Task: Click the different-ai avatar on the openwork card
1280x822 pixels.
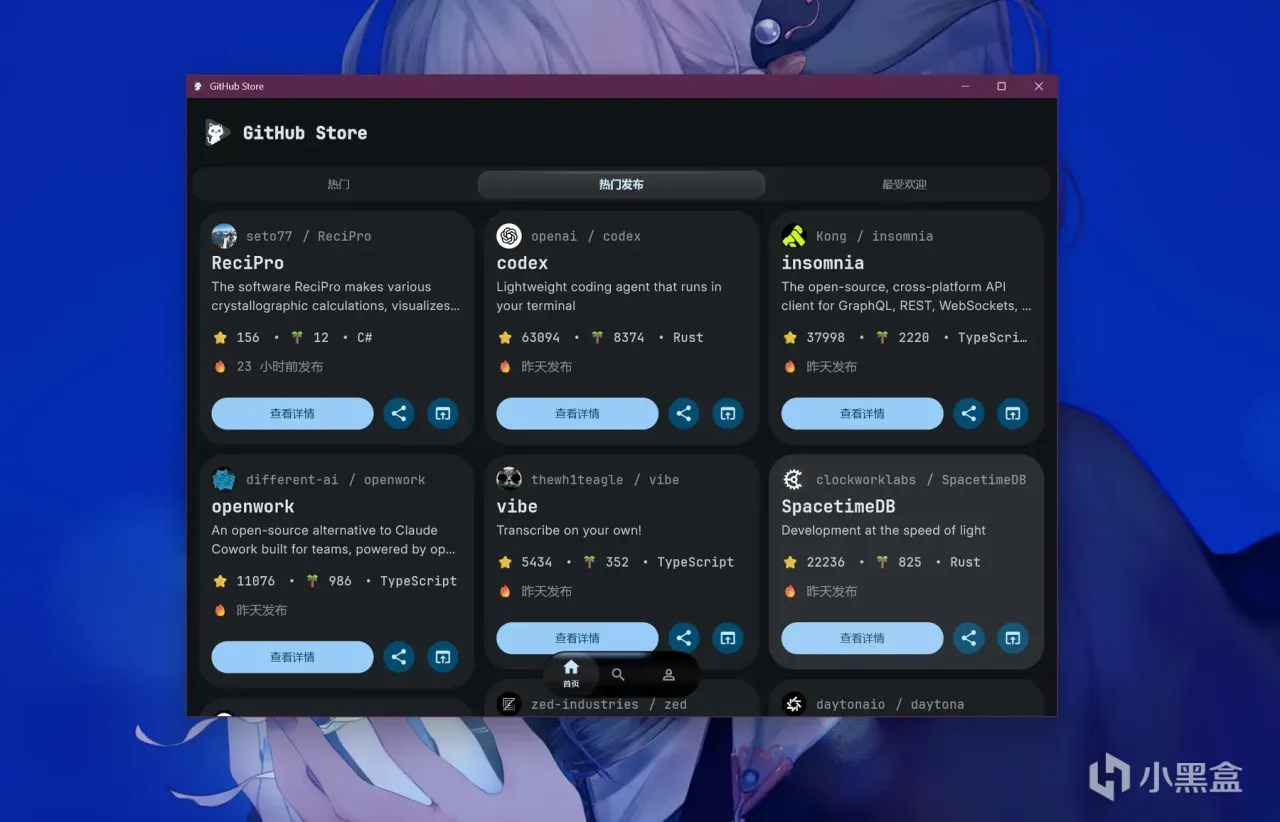Action: (x=224, y=480)
